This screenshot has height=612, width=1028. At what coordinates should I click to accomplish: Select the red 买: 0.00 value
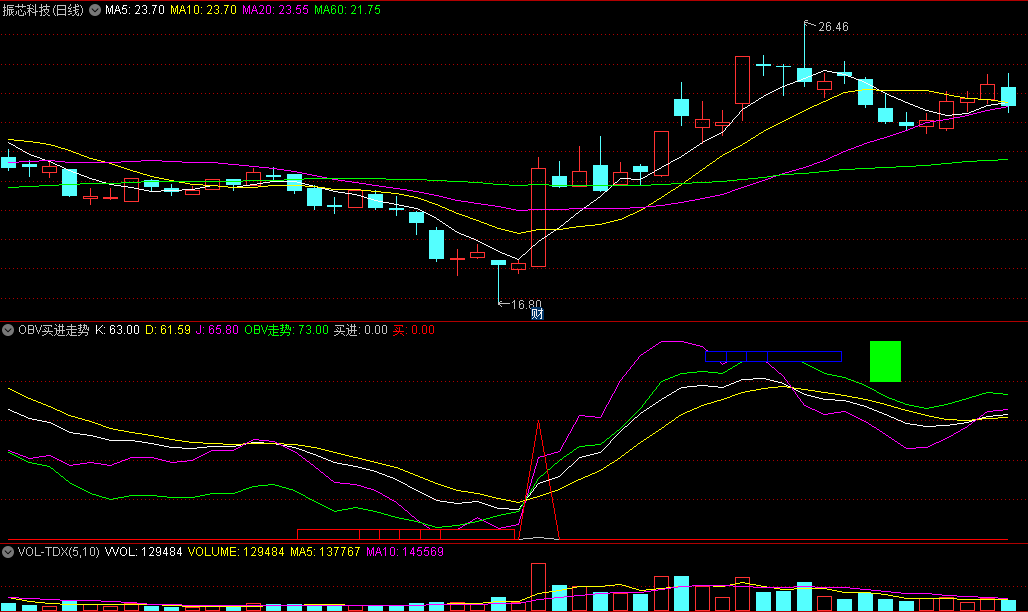pos(414,330)
